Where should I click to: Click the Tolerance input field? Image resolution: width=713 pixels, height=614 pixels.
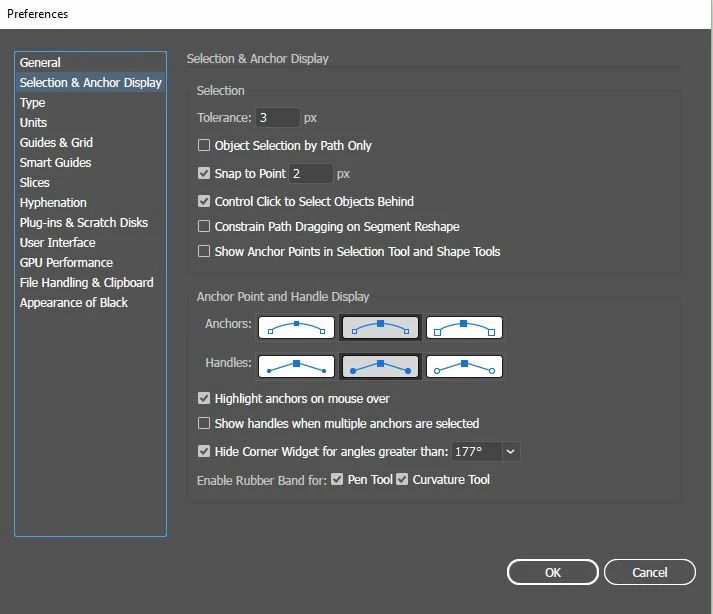click(277, 118)
